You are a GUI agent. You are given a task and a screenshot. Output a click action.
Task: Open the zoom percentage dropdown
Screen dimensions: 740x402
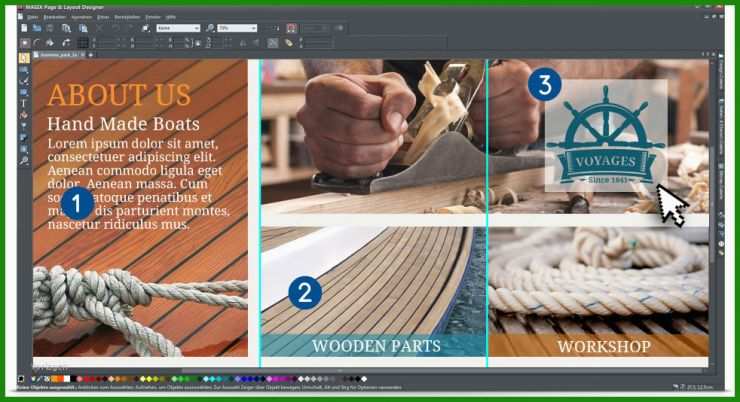(x=253, y=28)
